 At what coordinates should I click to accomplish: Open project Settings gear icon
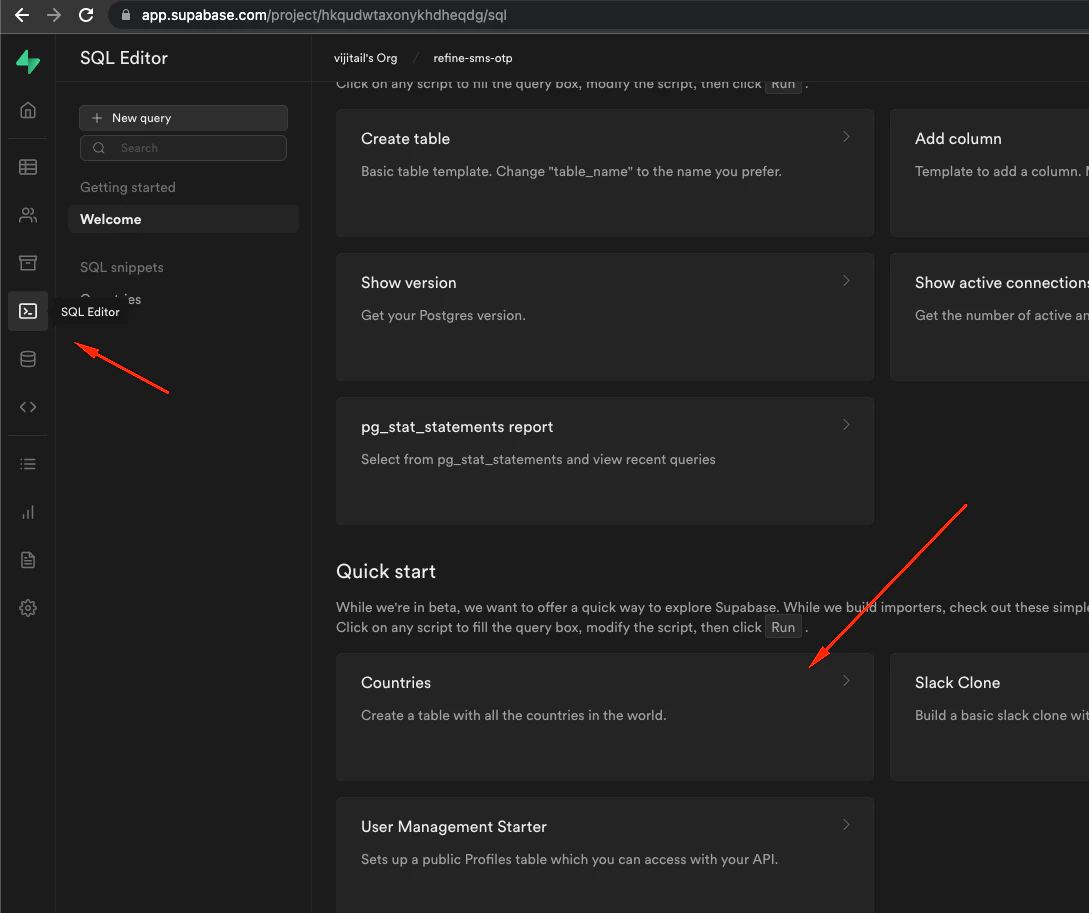pyautogui.click(x=28, y=608)
